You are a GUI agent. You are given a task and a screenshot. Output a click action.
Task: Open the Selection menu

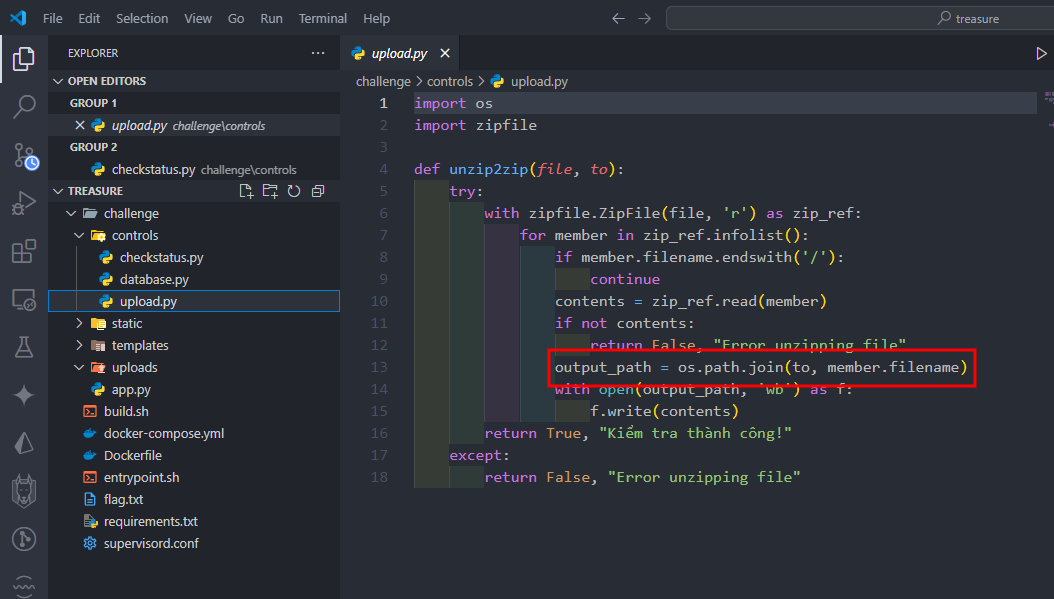[x=142, y=18]
